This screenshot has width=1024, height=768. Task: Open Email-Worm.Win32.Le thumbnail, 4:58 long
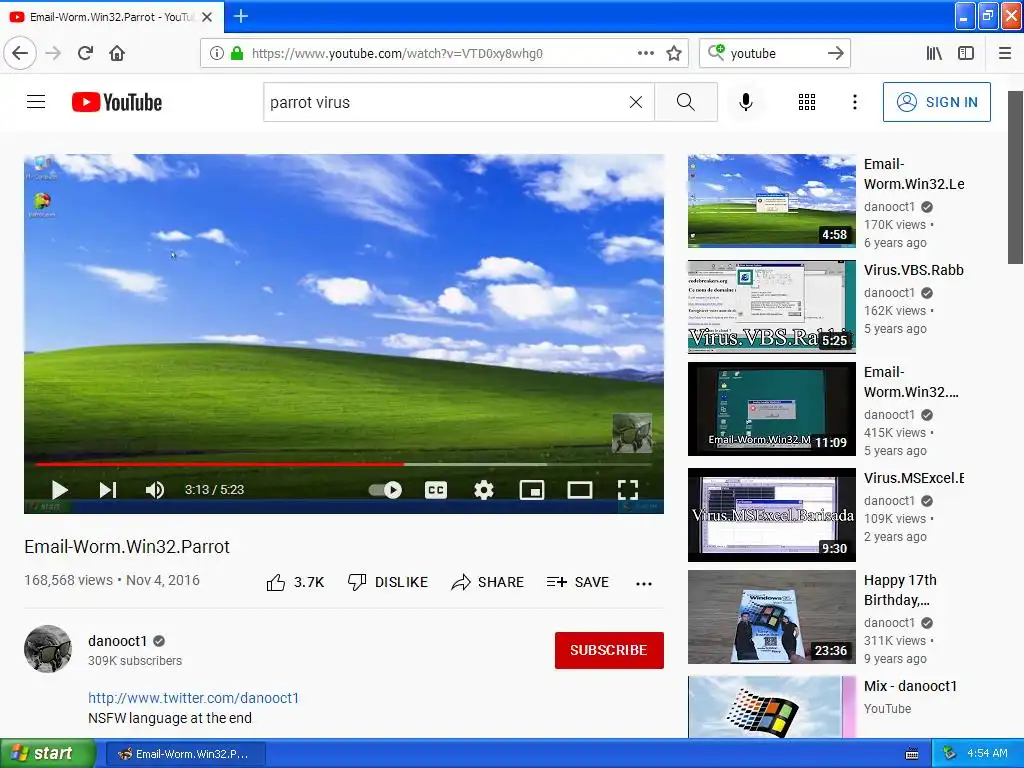[x=771, y=201]
